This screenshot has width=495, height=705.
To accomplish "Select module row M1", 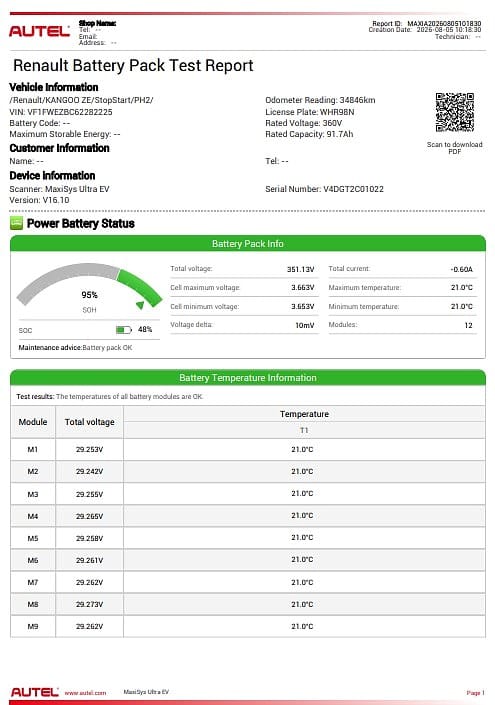I will (x=248, y=449).
